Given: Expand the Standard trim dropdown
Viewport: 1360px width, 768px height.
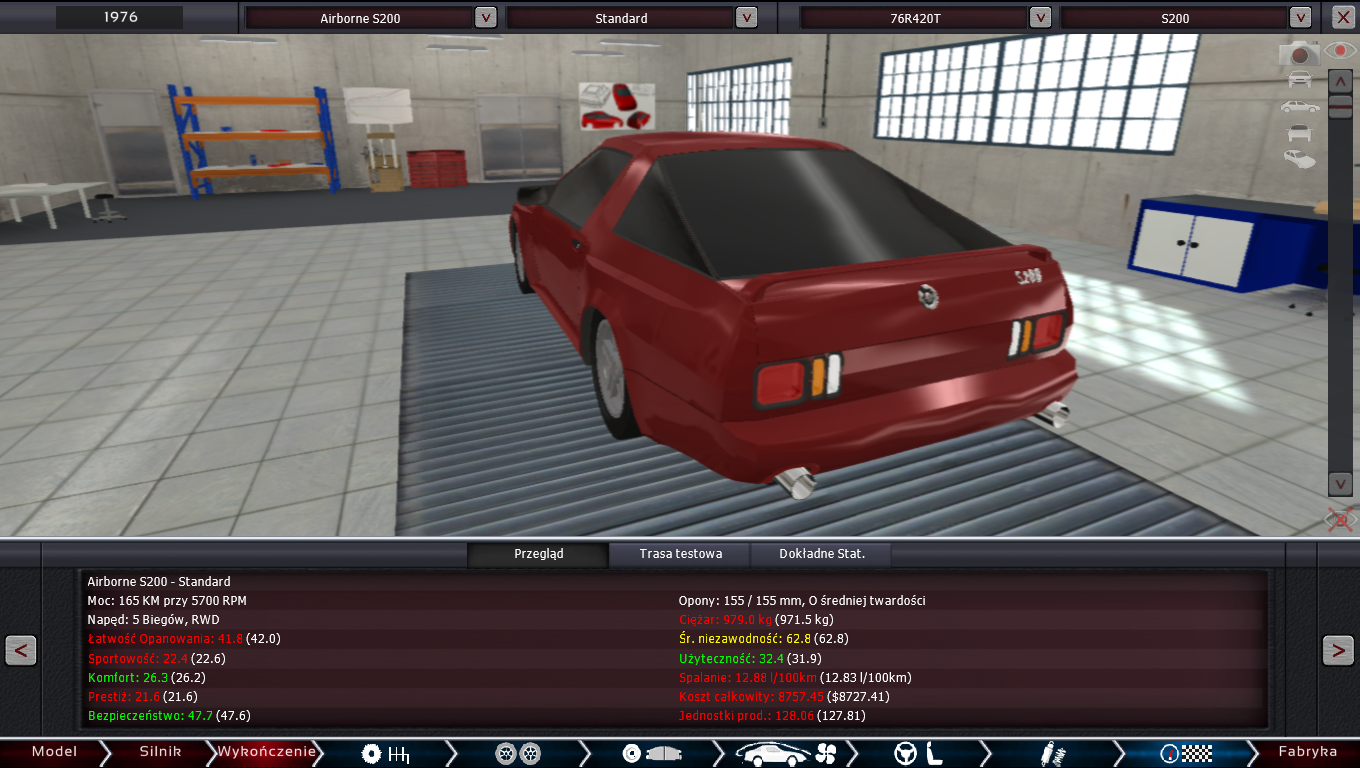Looking at the screenshot, I should (746, 17).
